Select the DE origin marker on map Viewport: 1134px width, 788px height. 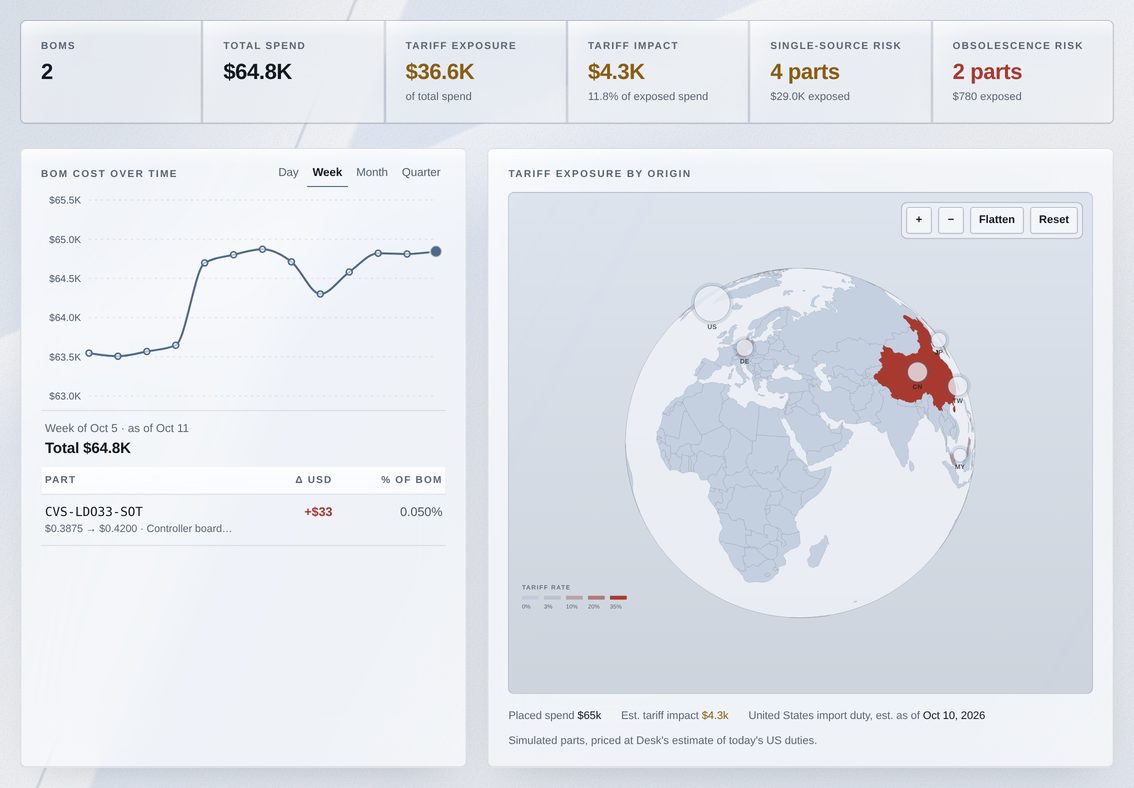pos(744,348)
